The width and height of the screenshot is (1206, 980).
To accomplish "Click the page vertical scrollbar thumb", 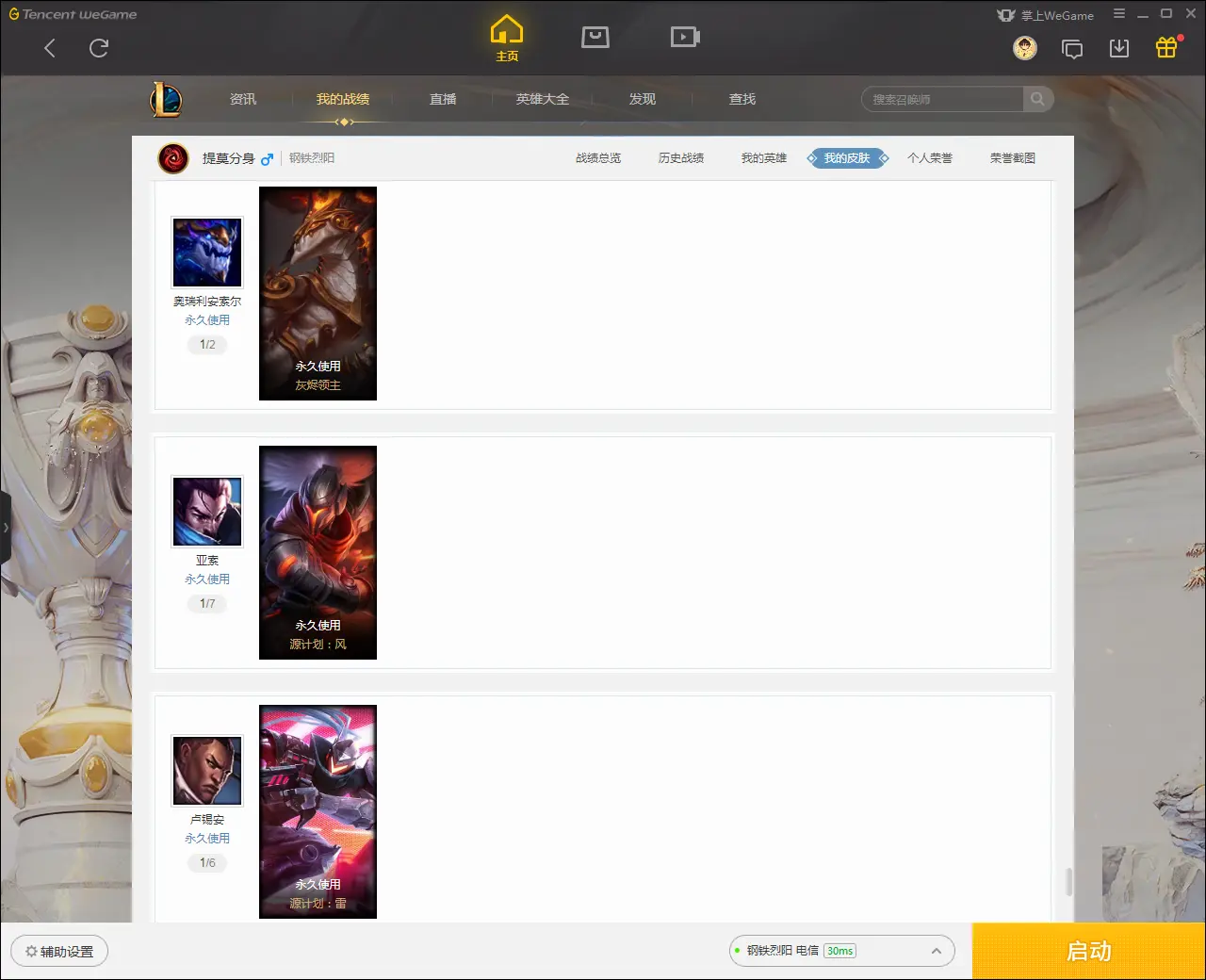I will [1068, 882].
